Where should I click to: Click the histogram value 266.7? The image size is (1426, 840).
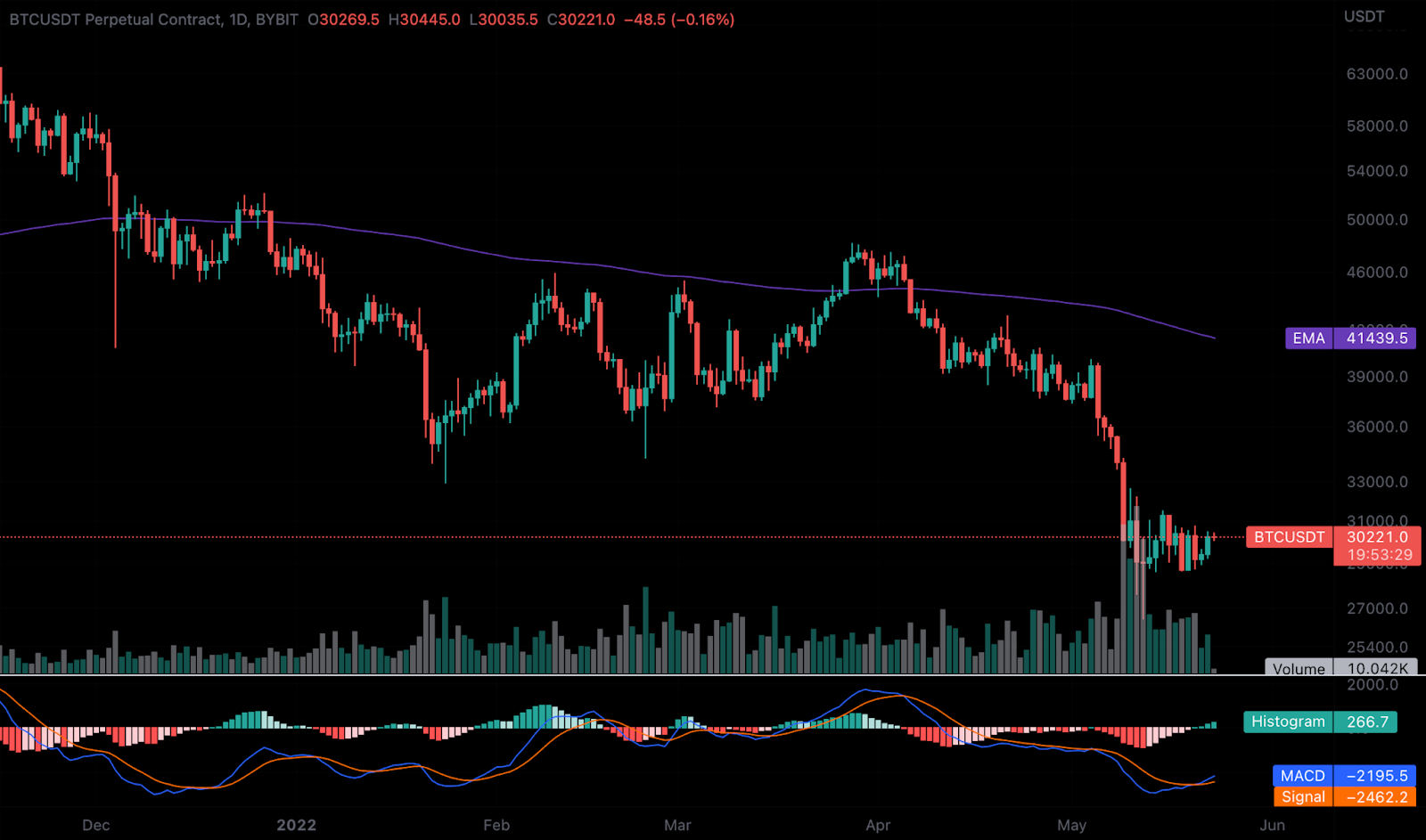point(1367,722)
